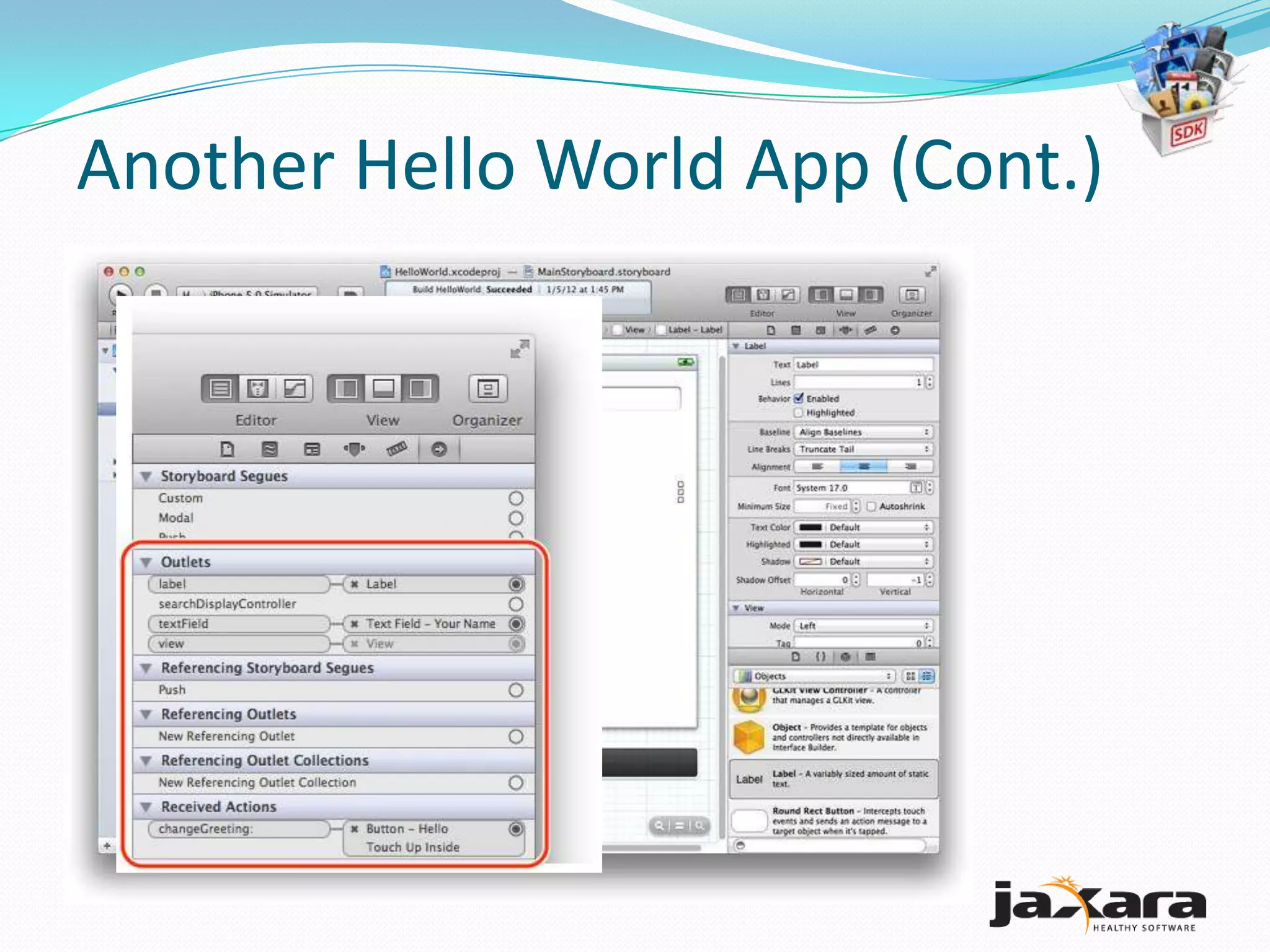Select the Label item in the library
The height and width of the screenshot is (952, 1270).
tap(833, 779)
